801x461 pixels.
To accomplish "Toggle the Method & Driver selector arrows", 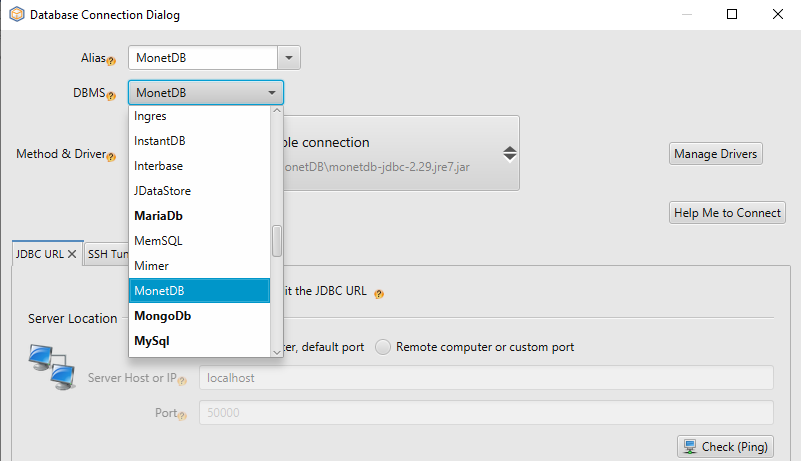I will 509,153.
